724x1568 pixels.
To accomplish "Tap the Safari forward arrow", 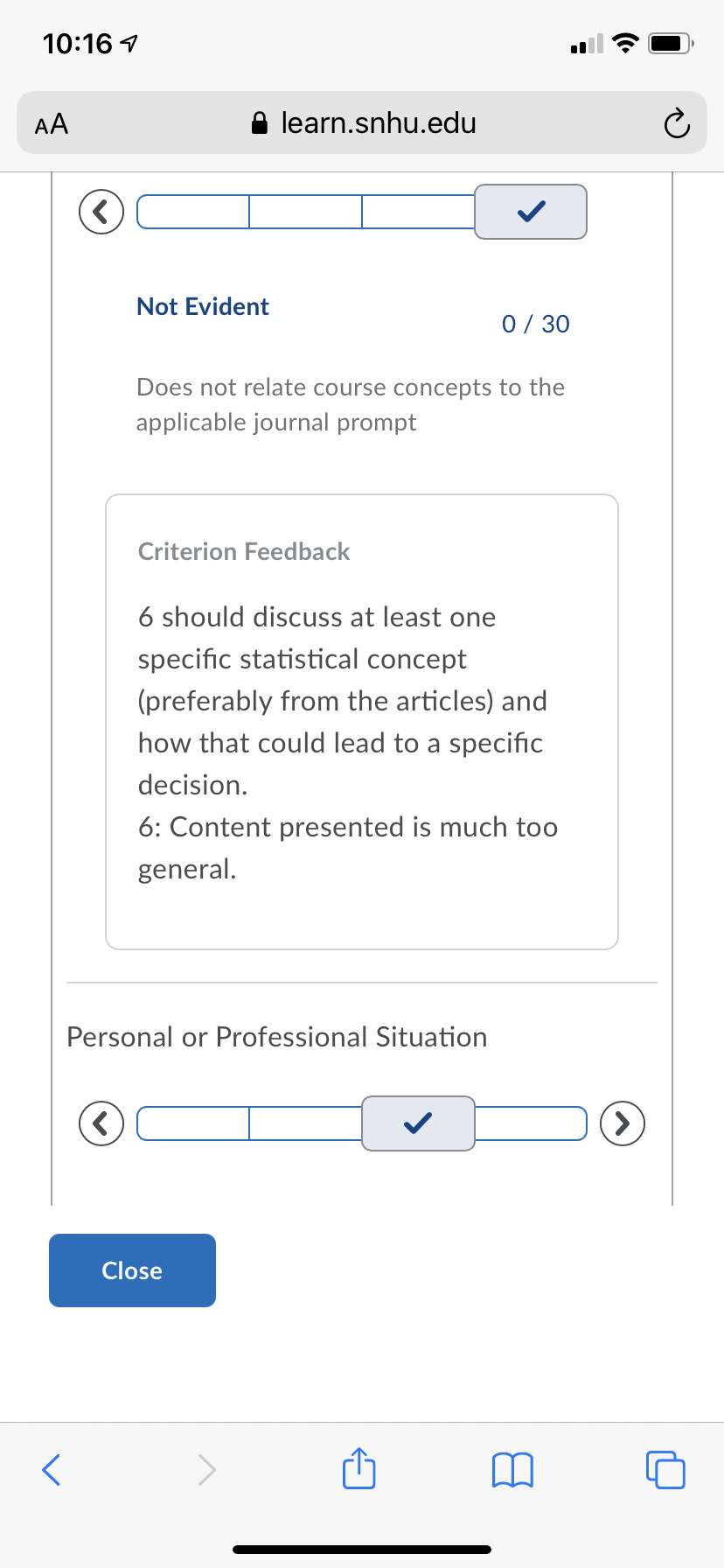I will click(x=206, y=1470).
